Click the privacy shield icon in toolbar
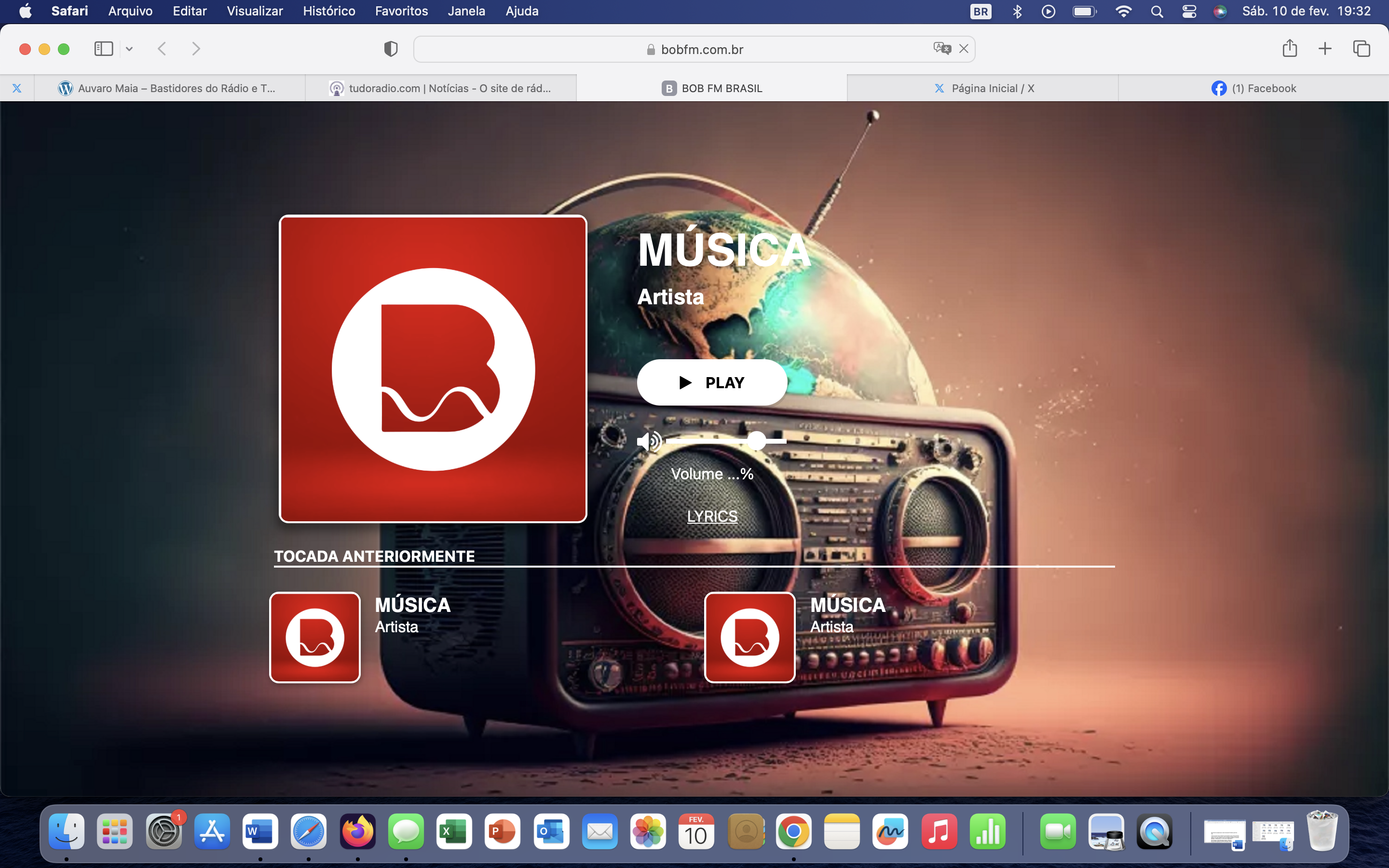Screen dimensions: 1389x868 click(x=390, y=49)
